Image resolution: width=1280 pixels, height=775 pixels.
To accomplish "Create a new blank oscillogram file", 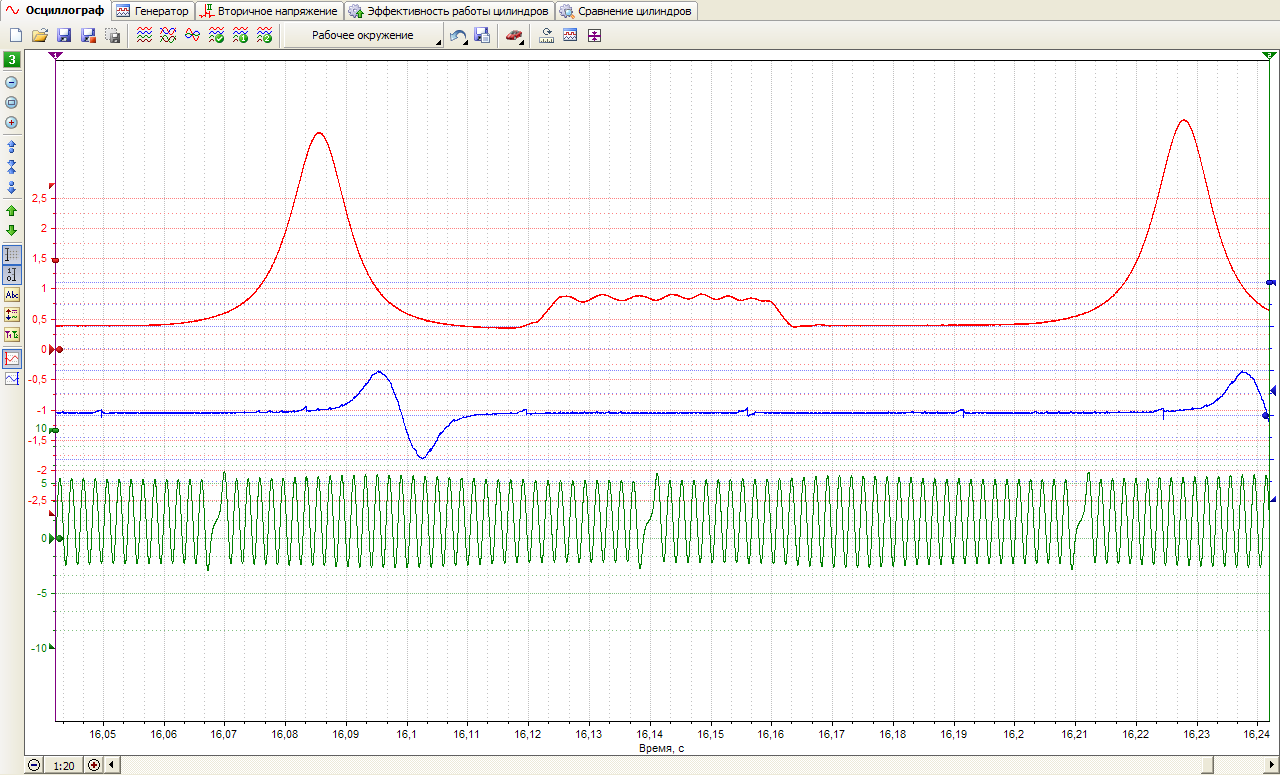I will (15, 36).
